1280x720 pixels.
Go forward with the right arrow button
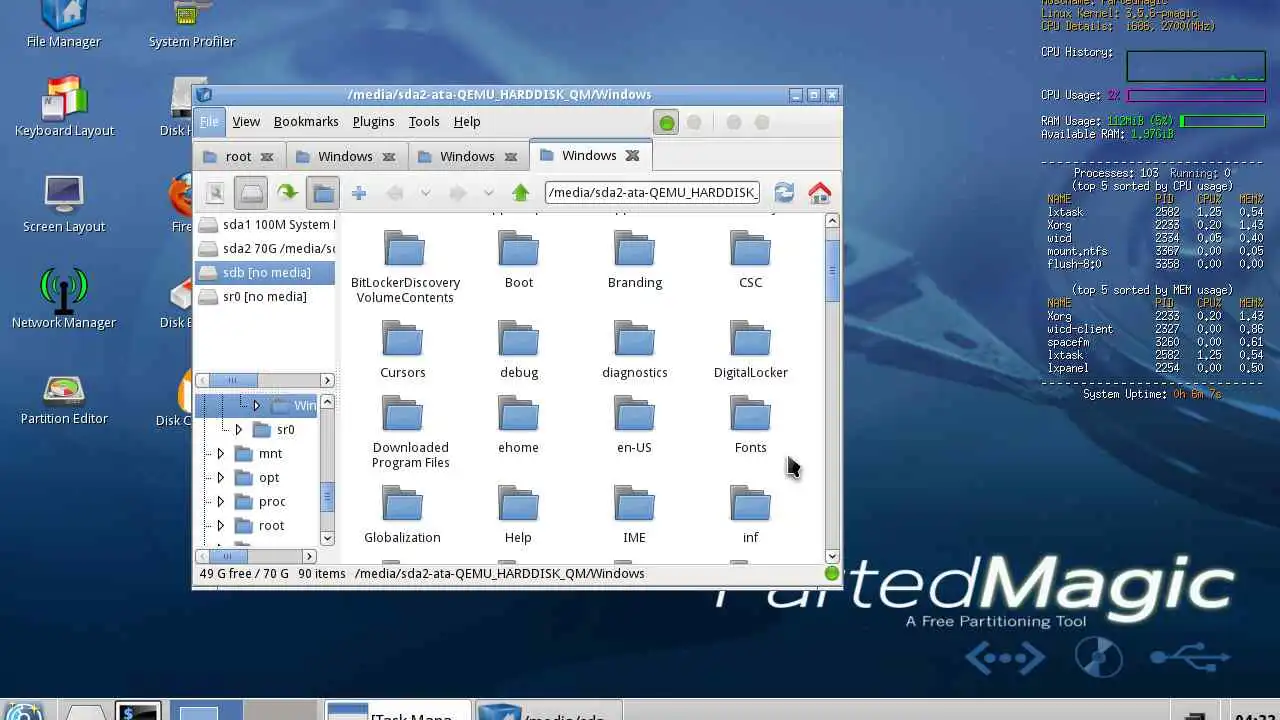(x=457, y=193)
